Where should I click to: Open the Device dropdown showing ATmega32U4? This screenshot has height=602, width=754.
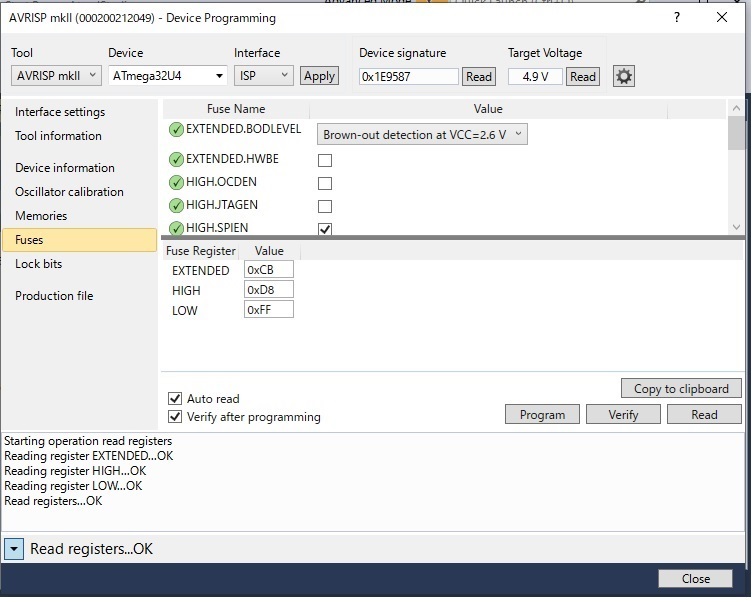coord(168,76)
